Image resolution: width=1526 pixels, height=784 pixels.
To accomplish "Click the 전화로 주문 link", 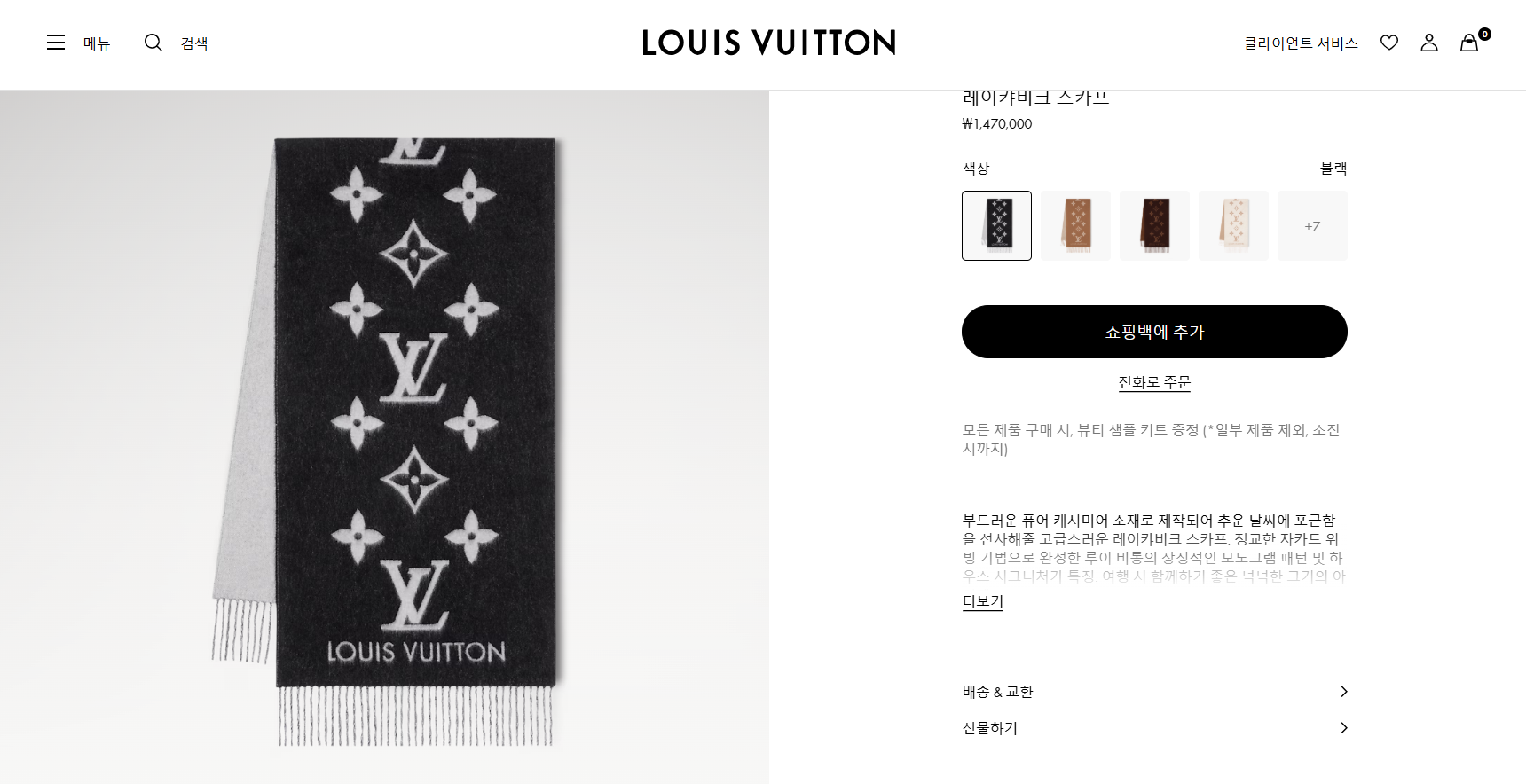I will (1154, 382).
